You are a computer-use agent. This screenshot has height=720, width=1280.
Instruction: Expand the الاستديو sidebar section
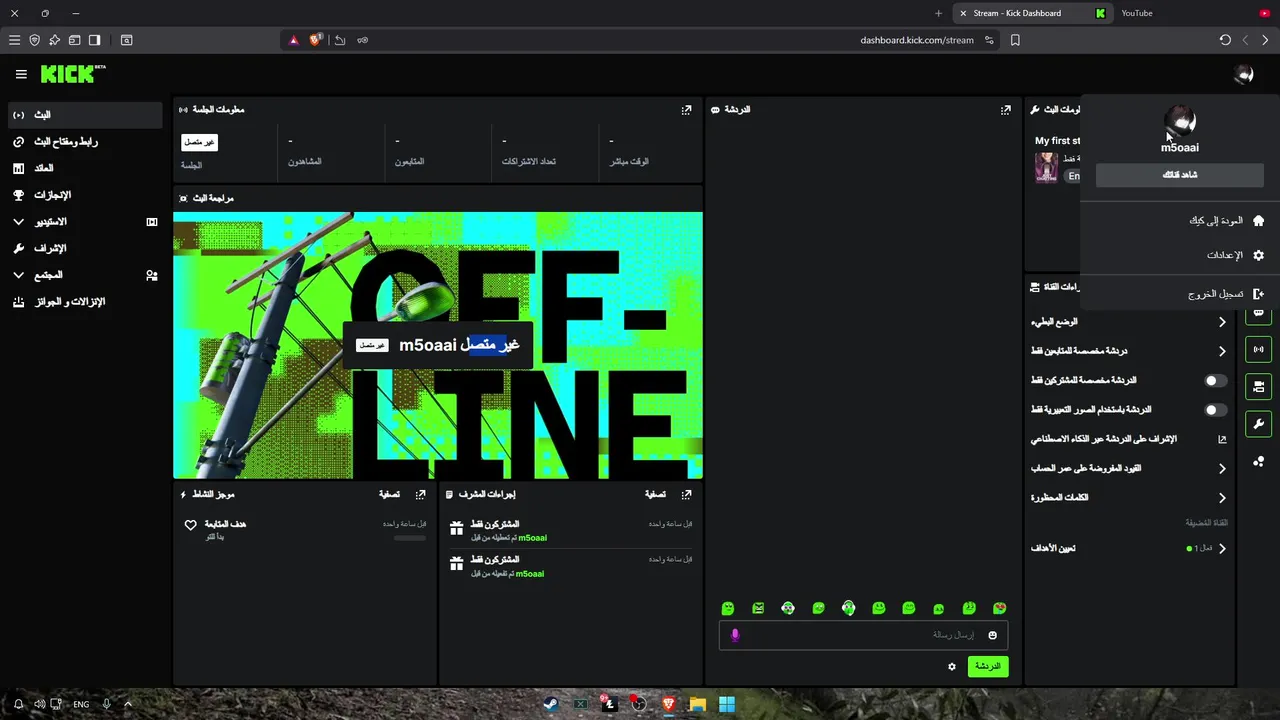(x=85, y=221)
